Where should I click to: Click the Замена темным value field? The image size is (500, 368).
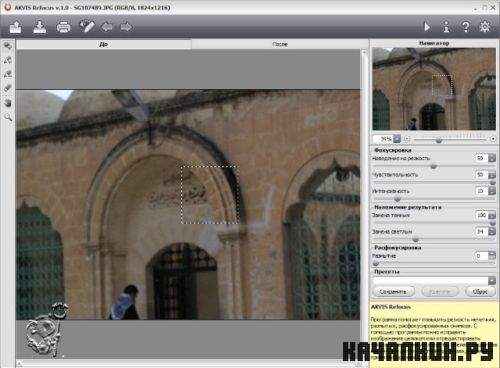(480, 215)
